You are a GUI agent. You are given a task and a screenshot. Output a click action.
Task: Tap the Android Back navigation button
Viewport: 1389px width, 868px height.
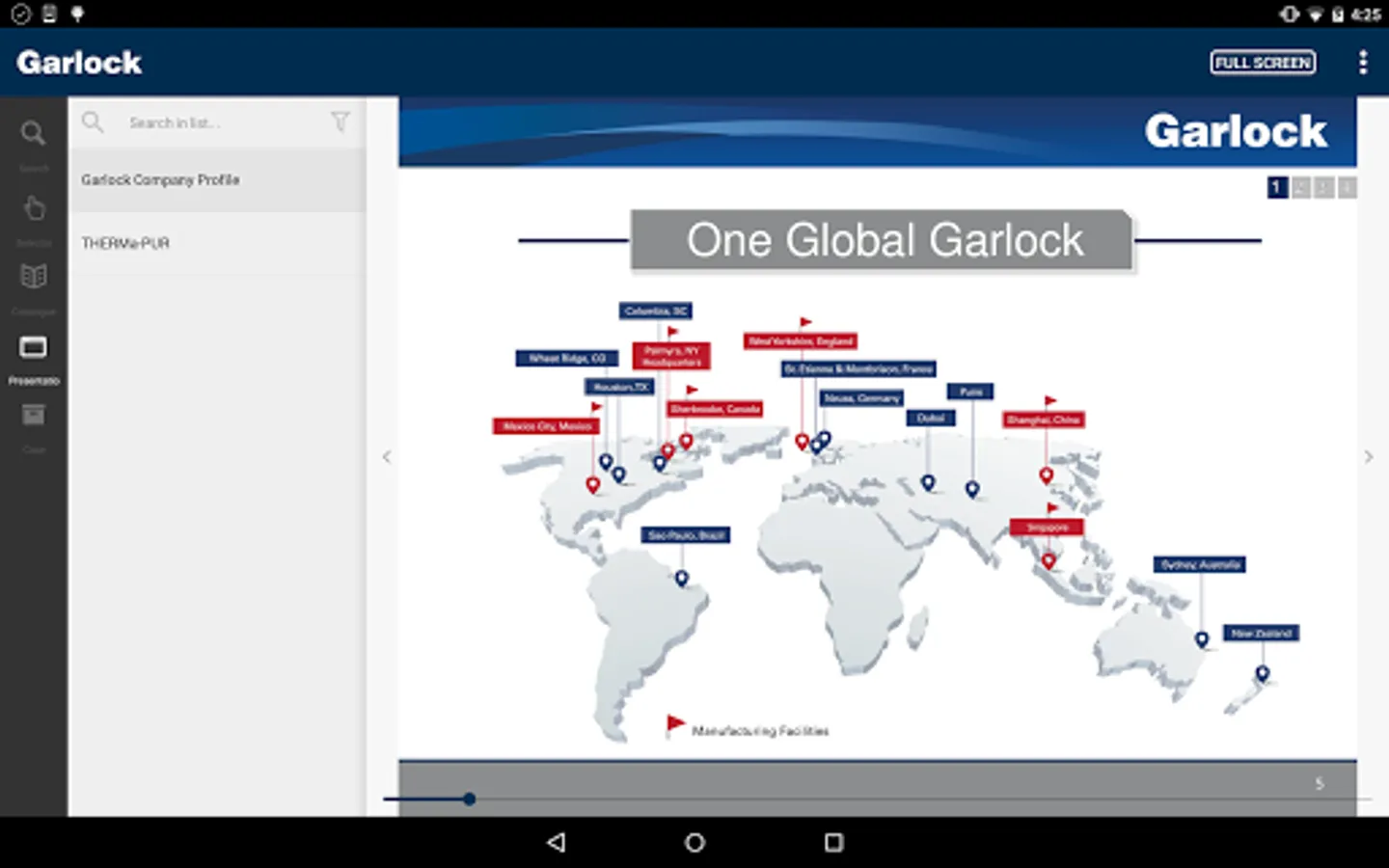tap(556, 842)
